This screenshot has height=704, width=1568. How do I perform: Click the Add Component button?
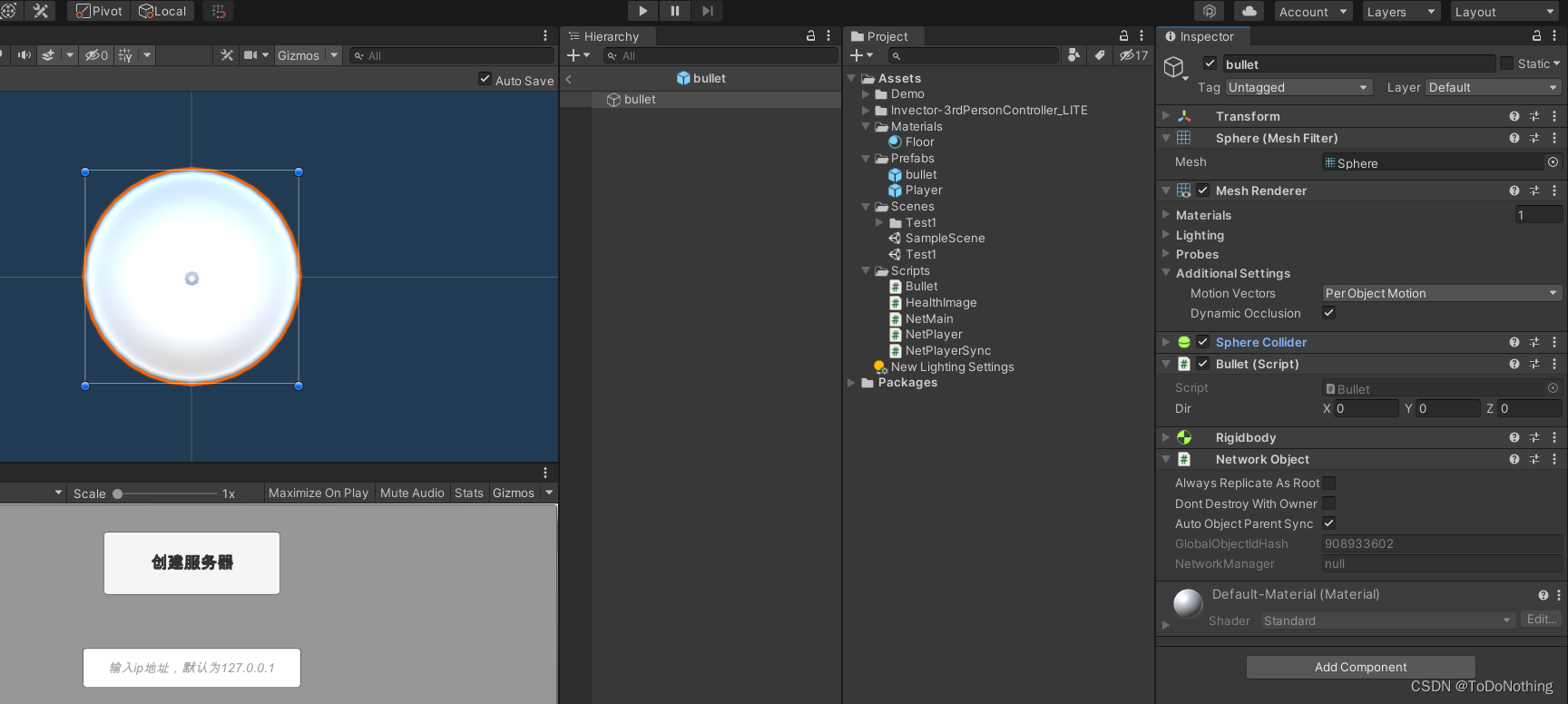1360,668
